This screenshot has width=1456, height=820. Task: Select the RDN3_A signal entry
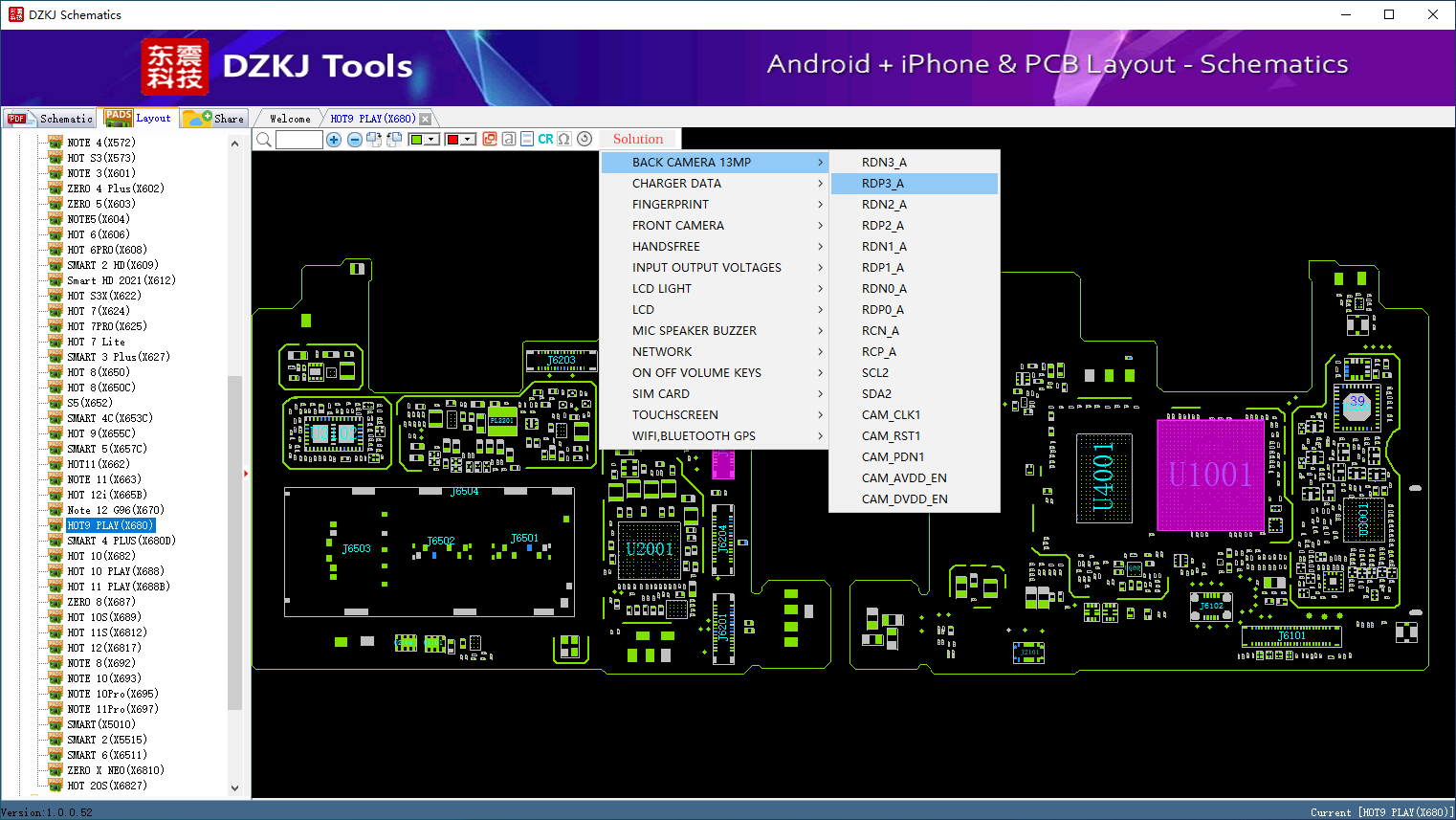coord(915,163)
